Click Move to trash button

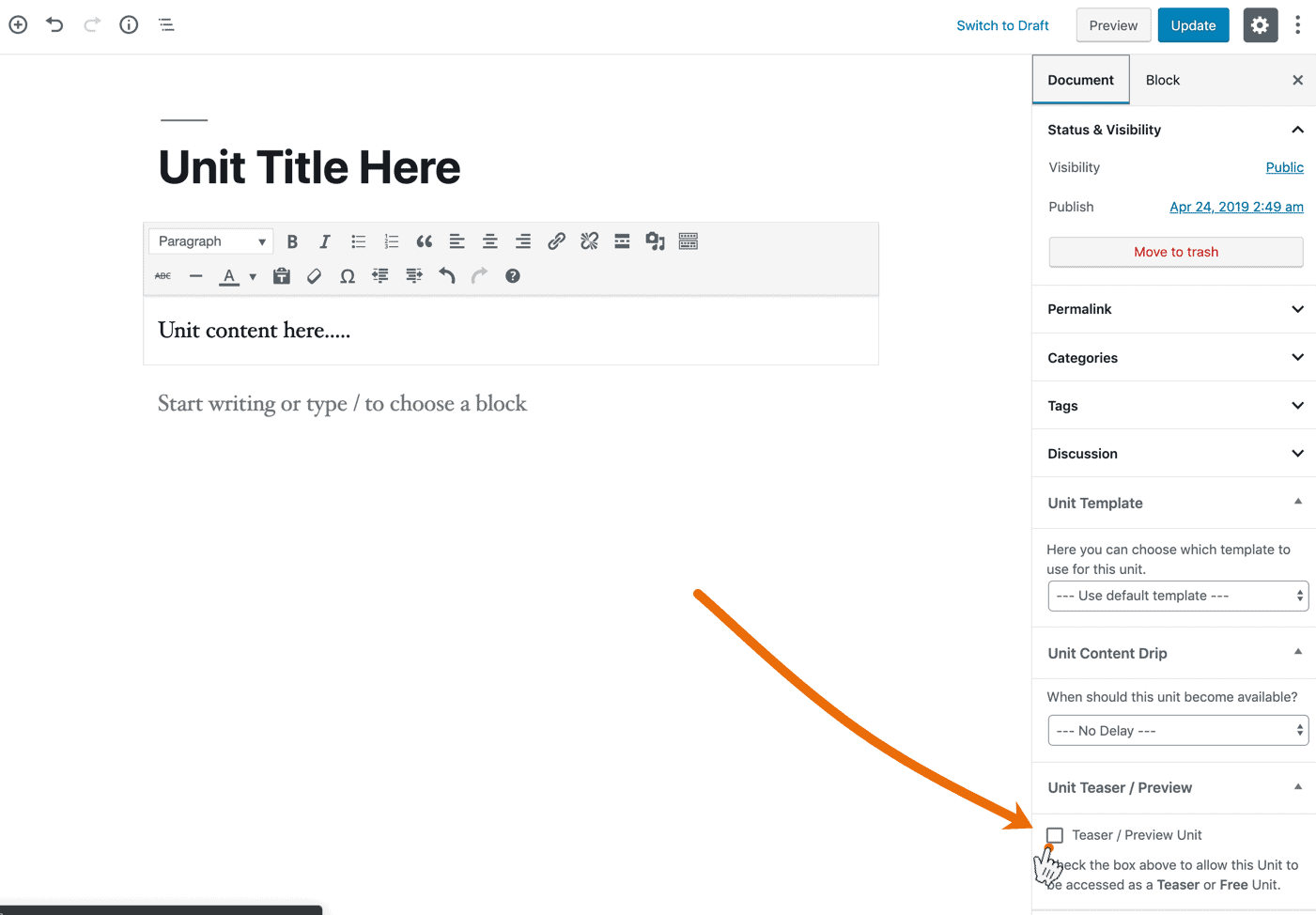(x=1176, y=252)
